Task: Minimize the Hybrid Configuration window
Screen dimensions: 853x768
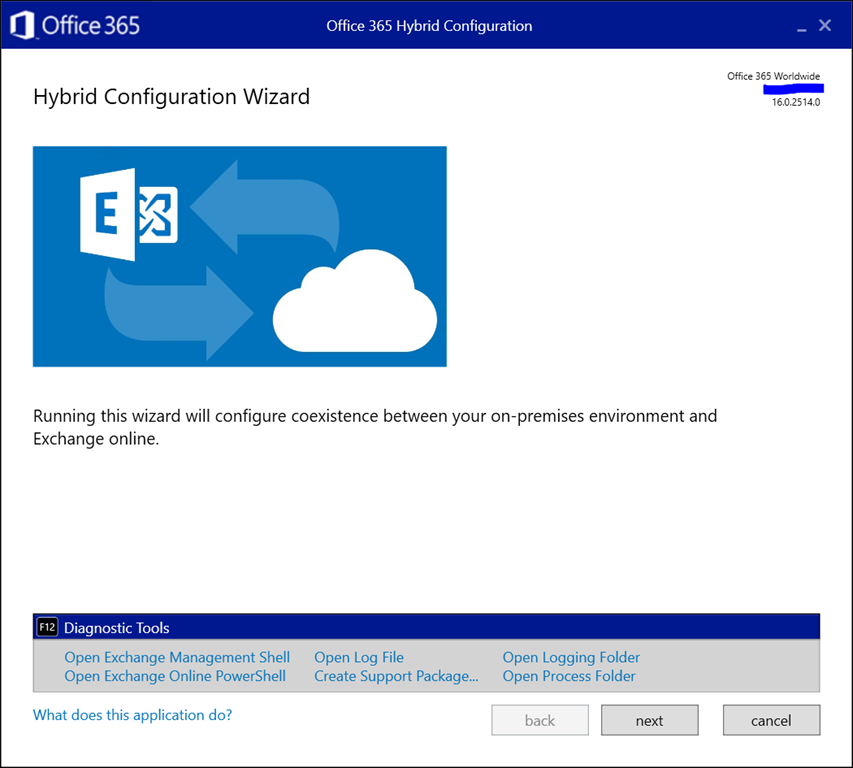Action: pos(799,26)
